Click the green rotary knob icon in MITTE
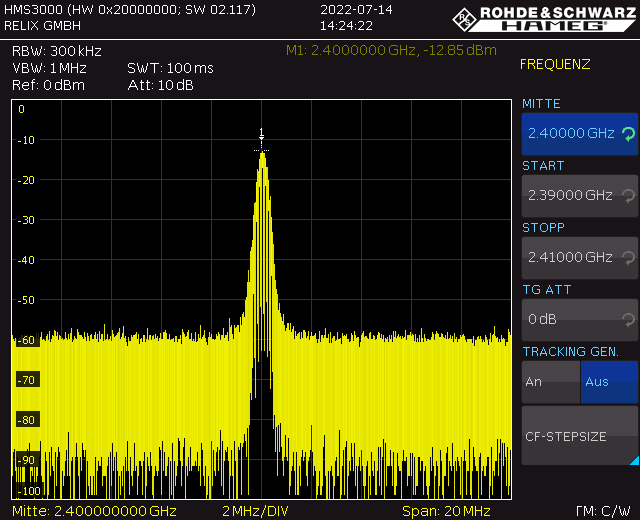 629,134
